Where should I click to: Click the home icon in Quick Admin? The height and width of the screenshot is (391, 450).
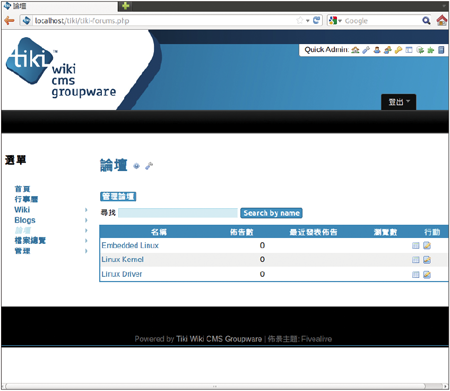355,50
